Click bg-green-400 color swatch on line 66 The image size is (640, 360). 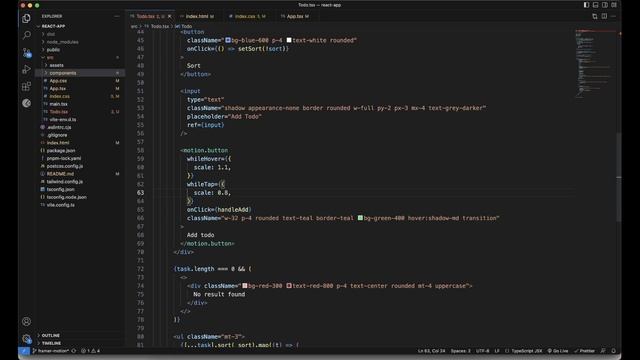coord(360,218)
